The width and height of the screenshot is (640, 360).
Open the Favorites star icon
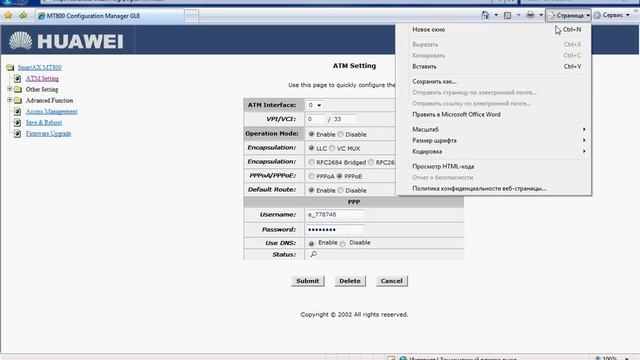pos(8,16)
